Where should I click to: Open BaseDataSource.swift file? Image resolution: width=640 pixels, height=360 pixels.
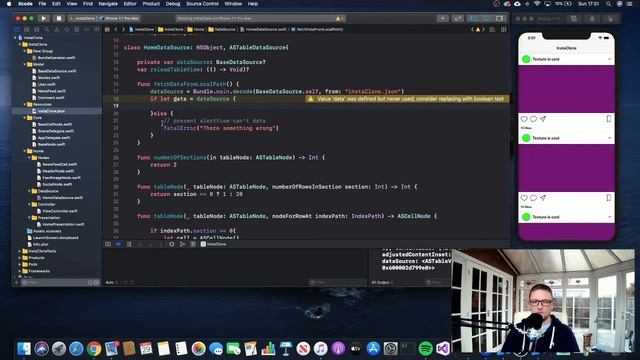point(57,71)
